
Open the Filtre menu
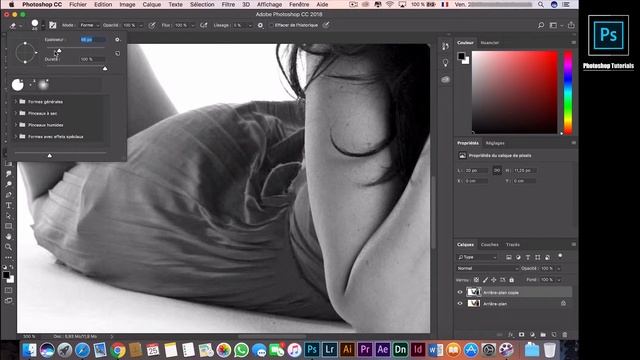[x=228, y=4]
